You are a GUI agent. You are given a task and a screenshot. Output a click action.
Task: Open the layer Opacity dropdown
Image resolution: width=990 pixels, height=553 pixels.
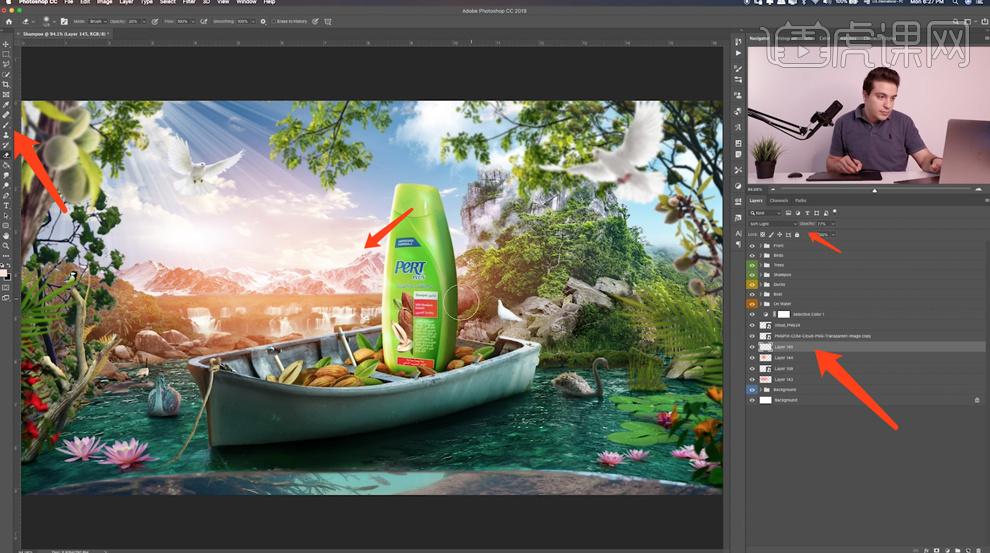click(833, 224)
